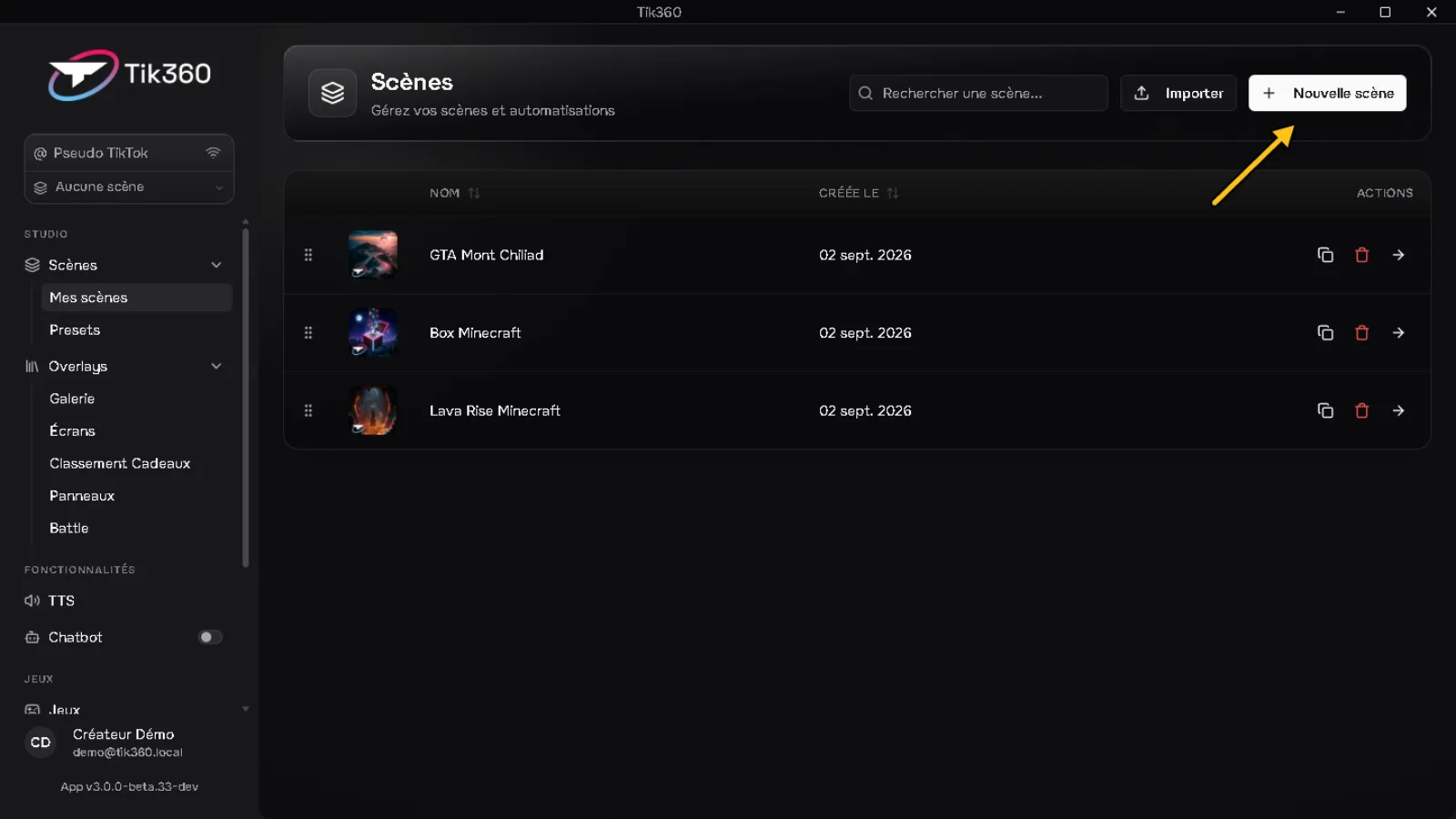The image size is (1456, 819).
Task: Click drag handle of Box Minecraft row
Action: (x=308, y=333)
